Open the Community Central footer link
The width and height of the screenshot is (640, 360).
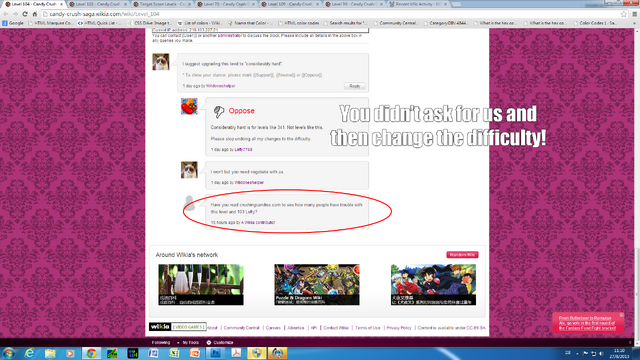[241, 328]
